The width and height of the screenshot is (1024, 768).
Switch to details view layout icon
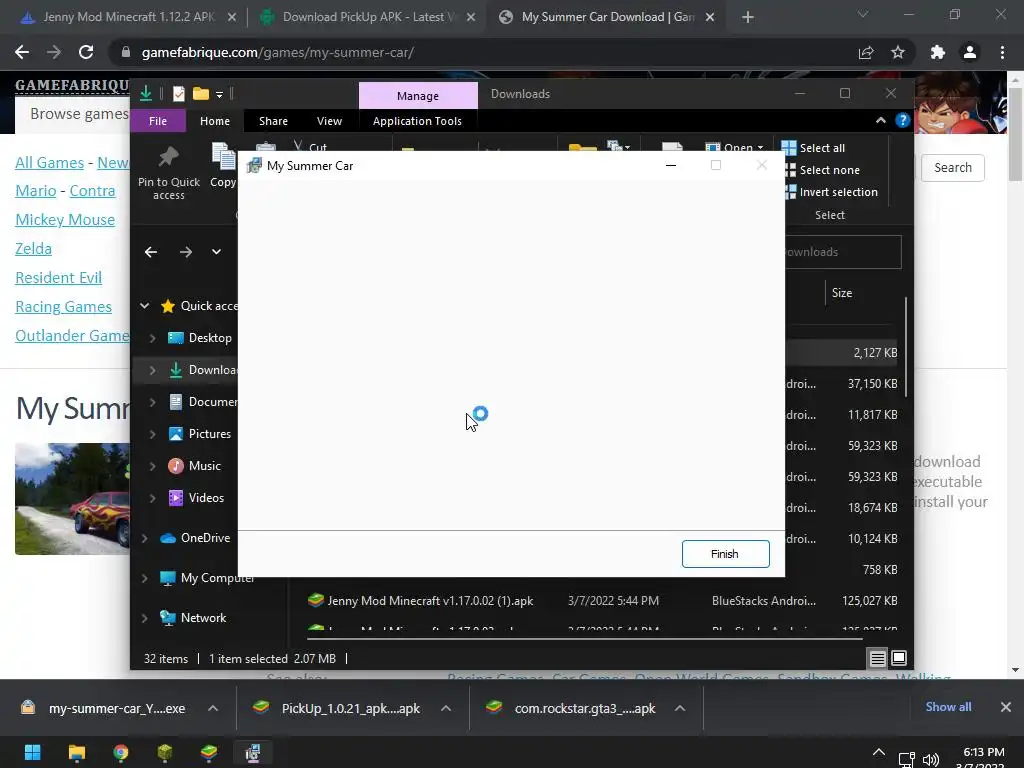click(877, 658)
